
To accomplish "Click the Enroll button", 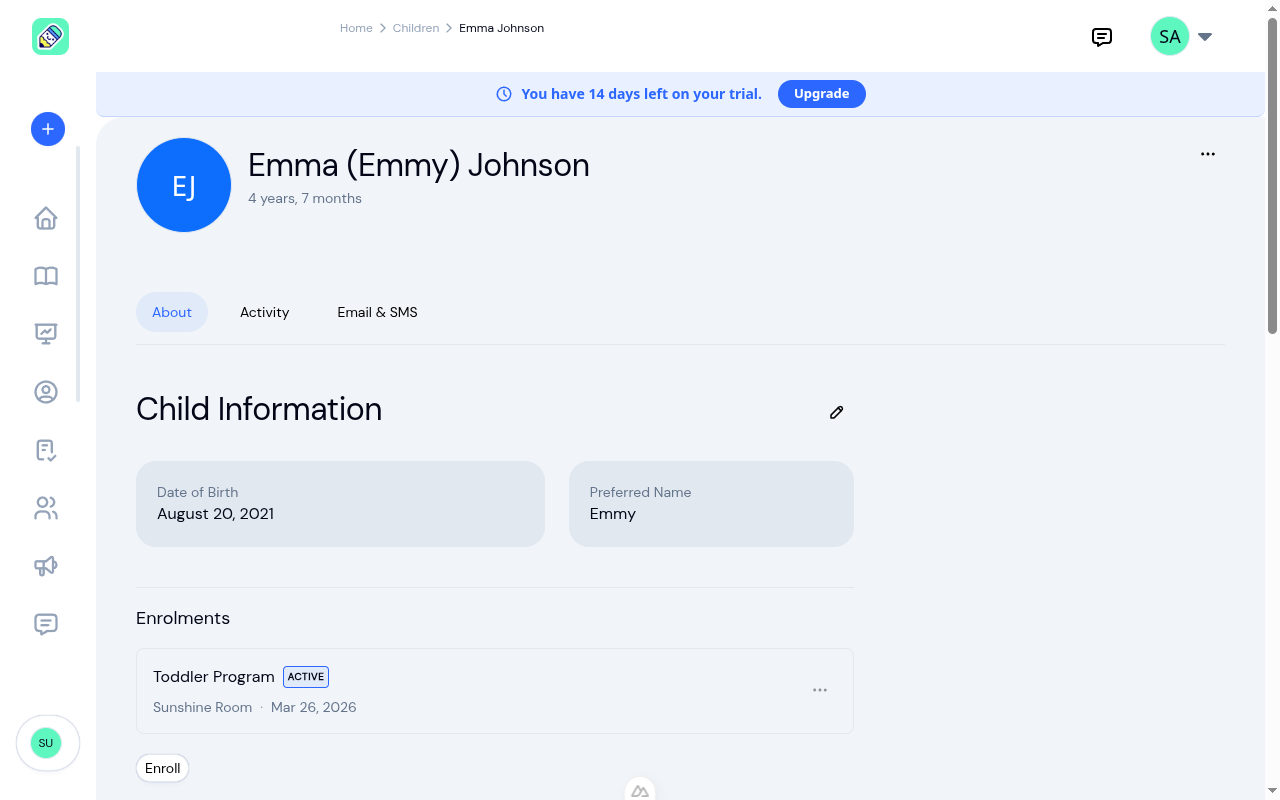I will coord(163,768).
